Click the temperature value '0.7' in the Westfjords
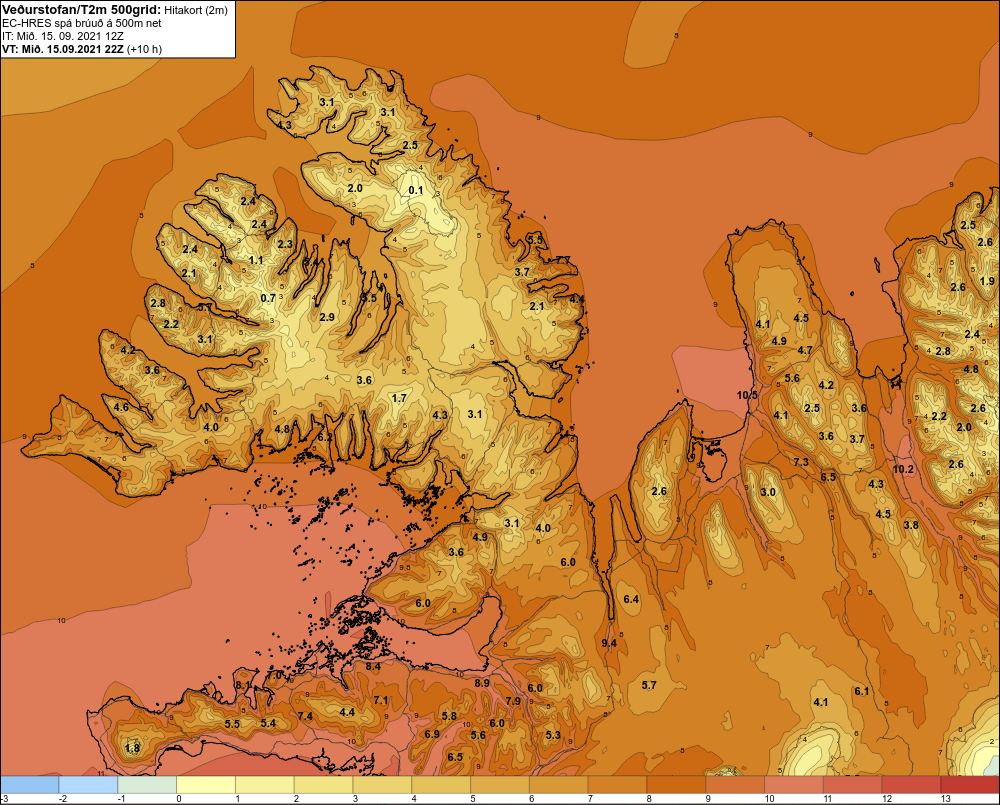 (x=268, y=298)
